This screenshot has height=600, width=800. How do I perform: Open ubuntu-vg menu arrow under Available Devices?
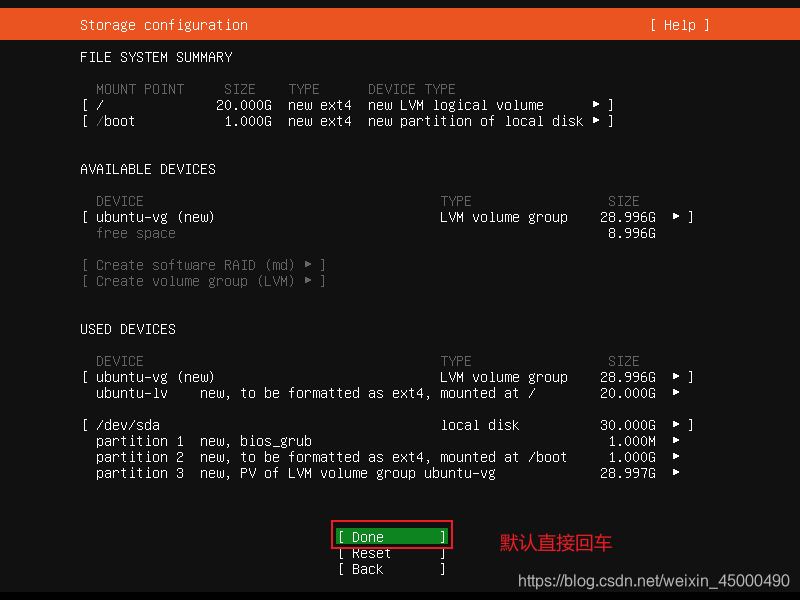(x=676, y=217)
